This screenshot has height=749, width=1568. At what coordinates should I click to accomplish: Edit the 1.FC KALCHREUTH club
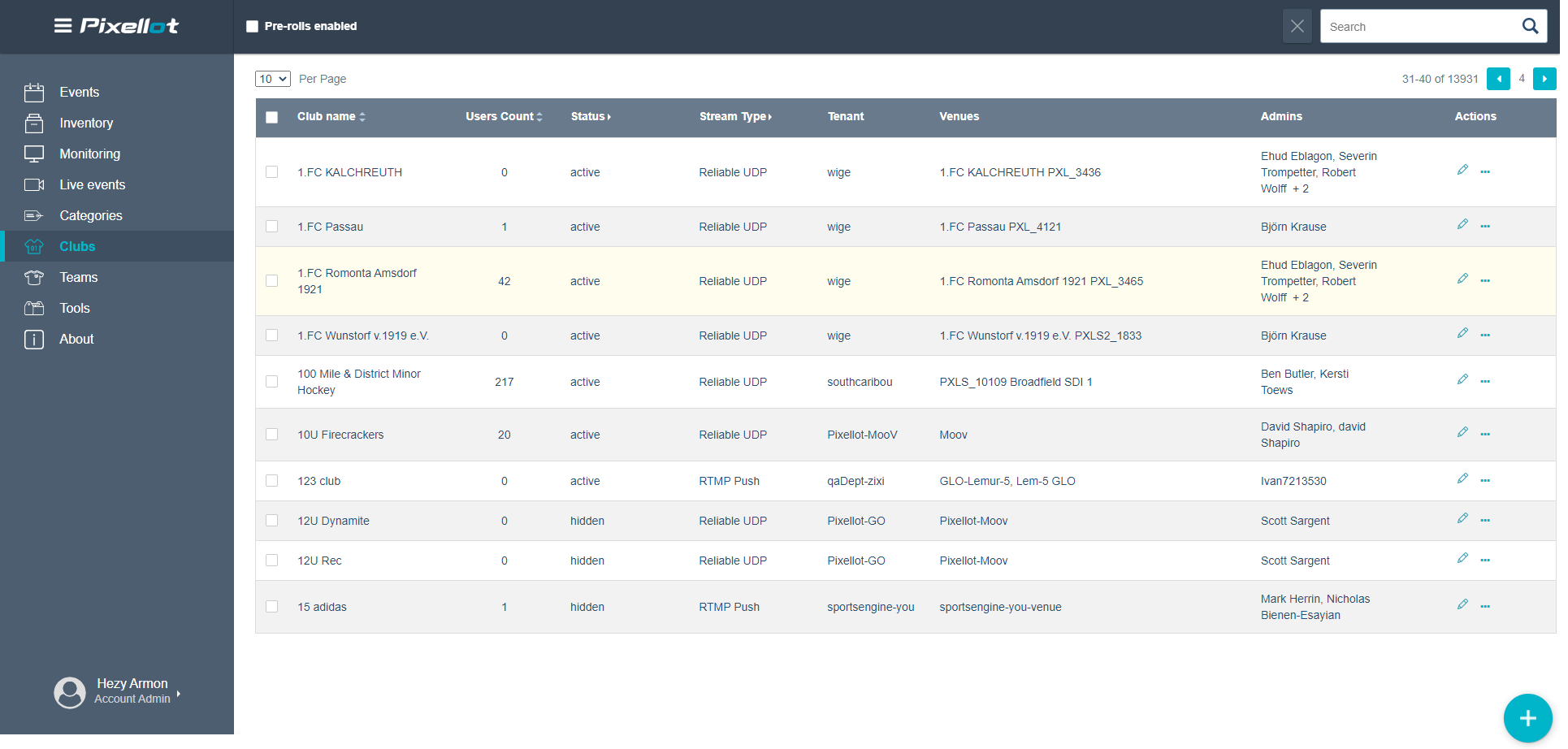[1462, 170]
